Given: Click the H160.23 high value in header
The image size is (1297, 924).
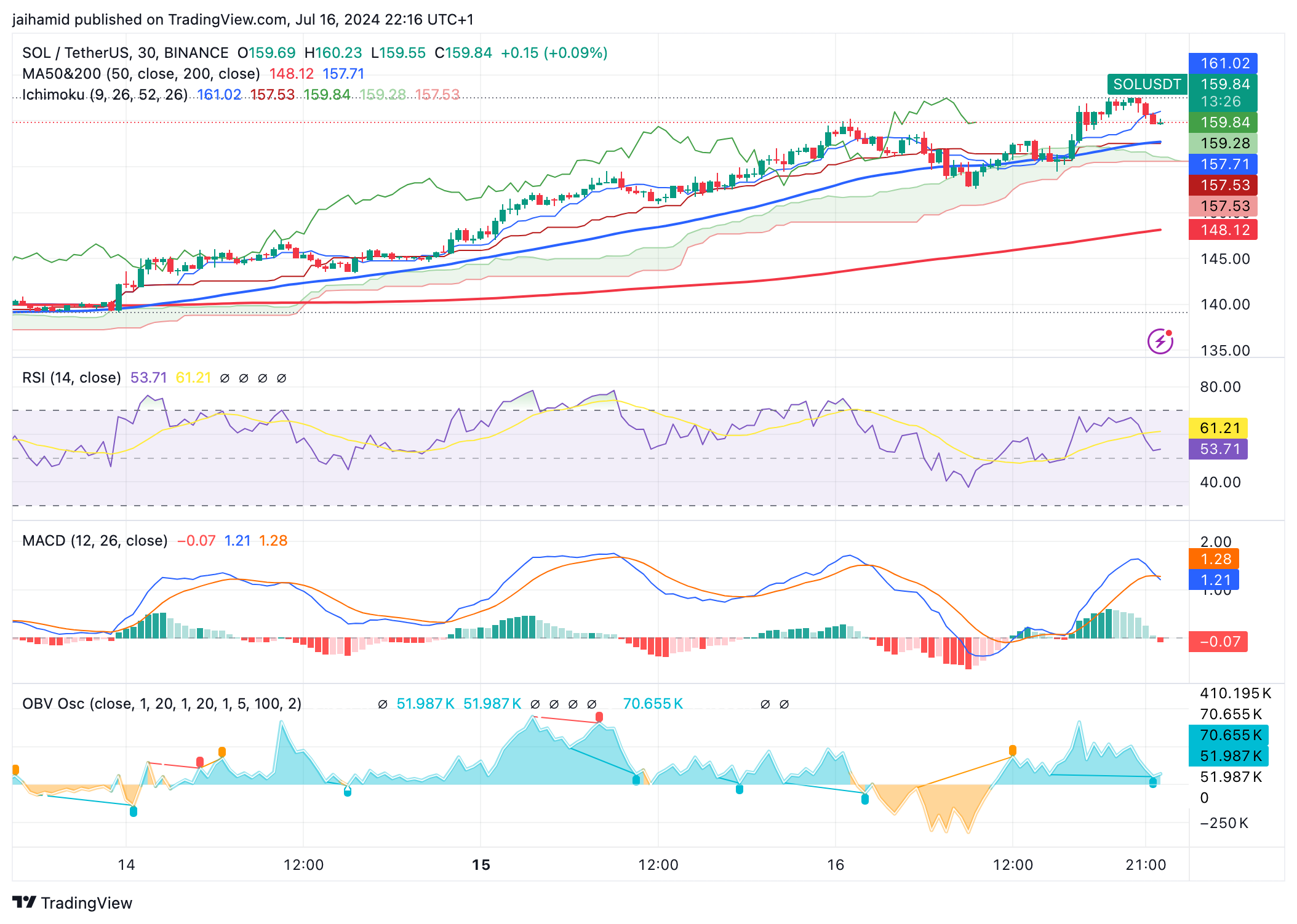Looking at the screenshot, I should (x=333, y=53).
